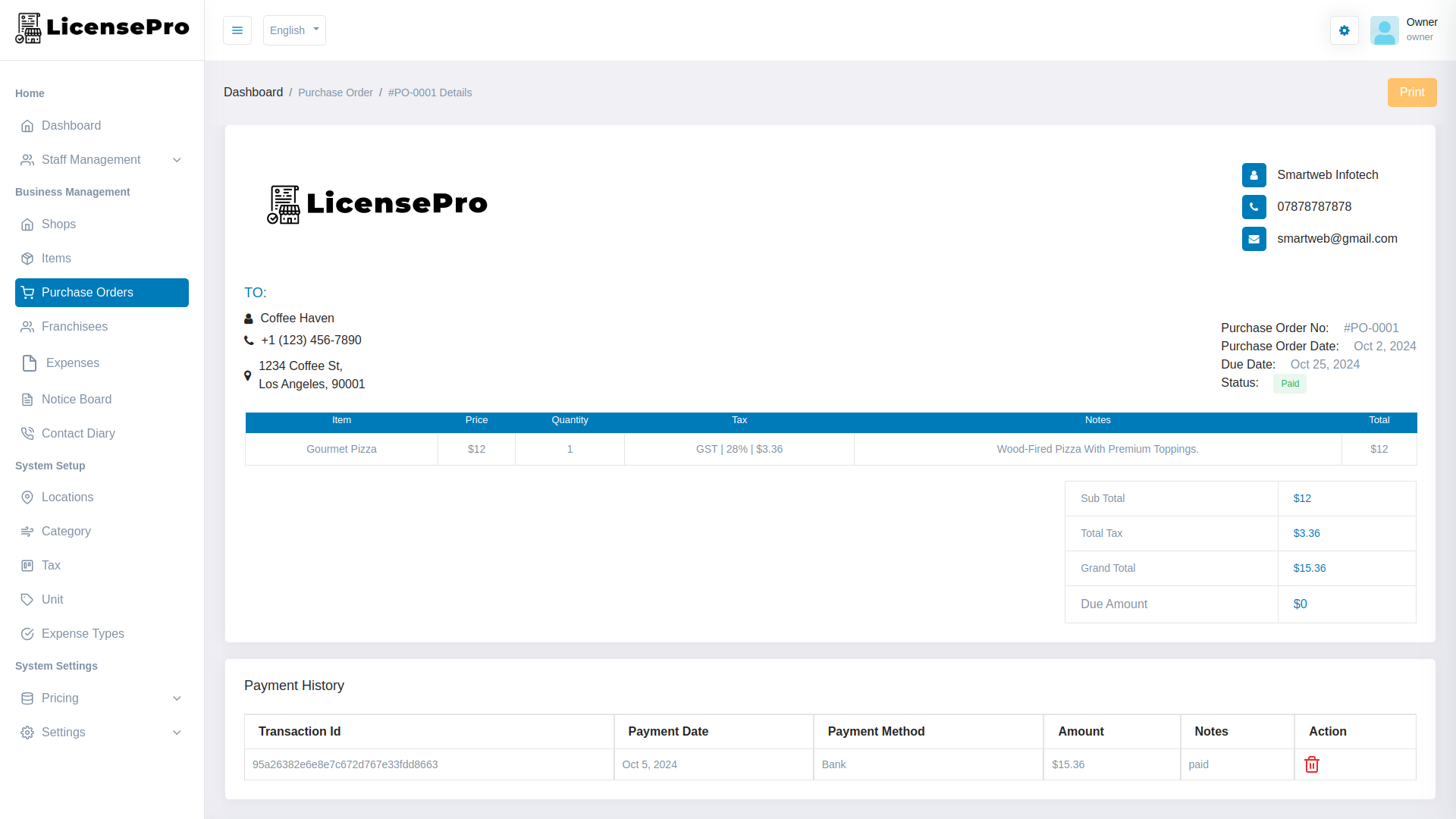Delete the payment transaction with the trash icon
This screenshot has width=1456, height=819.
(1311, 764)
